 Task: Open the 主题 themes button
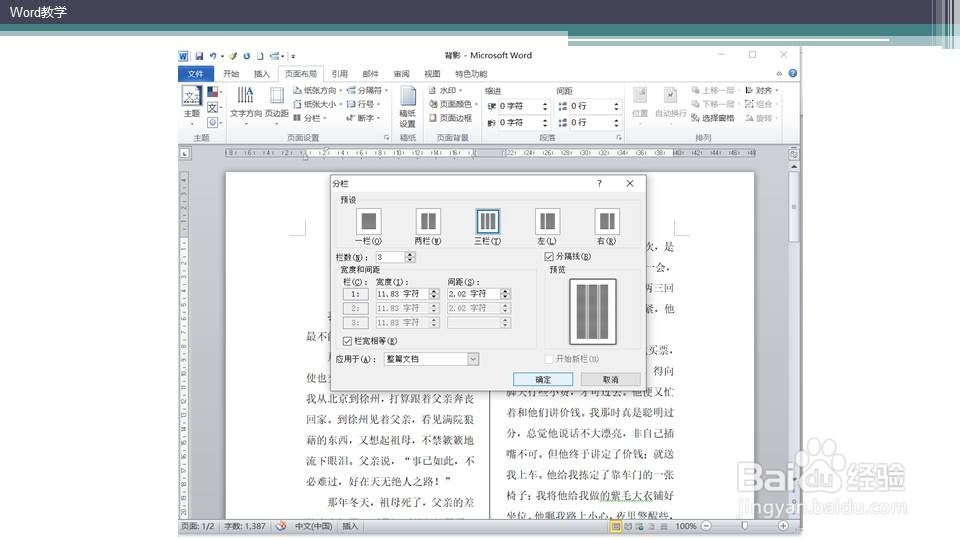[192, 104]
